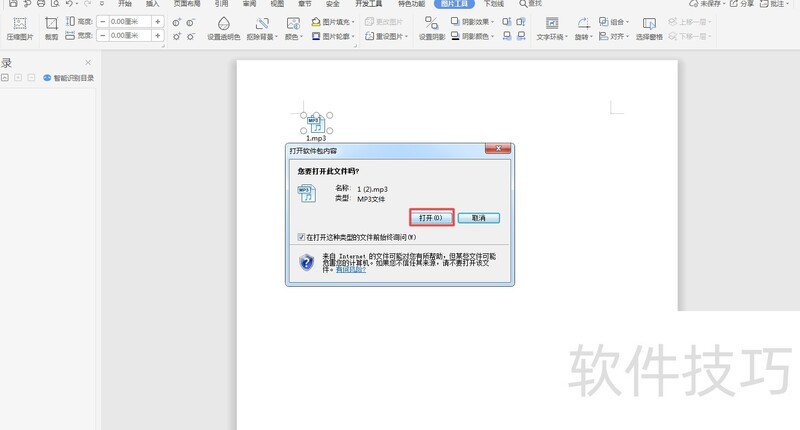Click the blue shield help icon in the dialog
Screen dimensions: 800x430
[x=306, y=262]
